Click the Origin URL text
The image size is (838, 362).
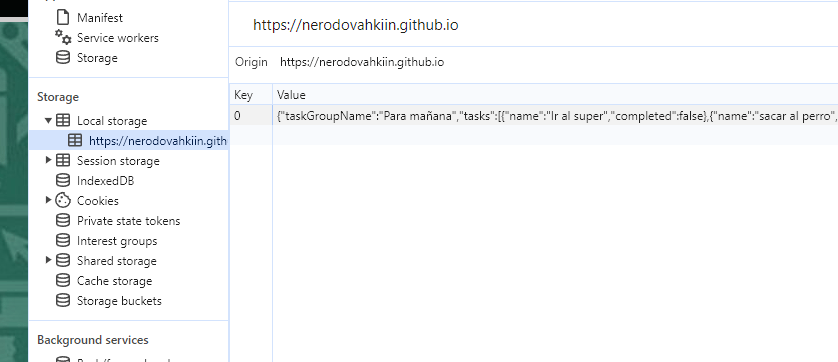click(362, 62)
